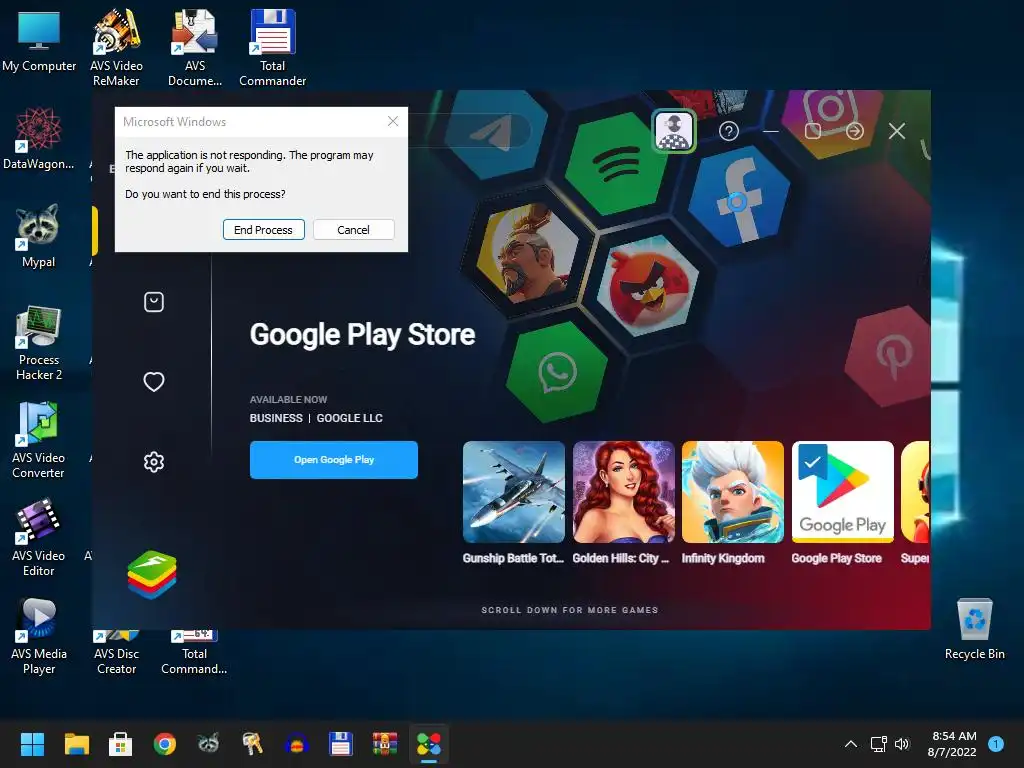The height and width of the screenshot is (768, 1024).
Task: Open Infinity Kingdom game thumbnail
Action: [x=733, y=492]
